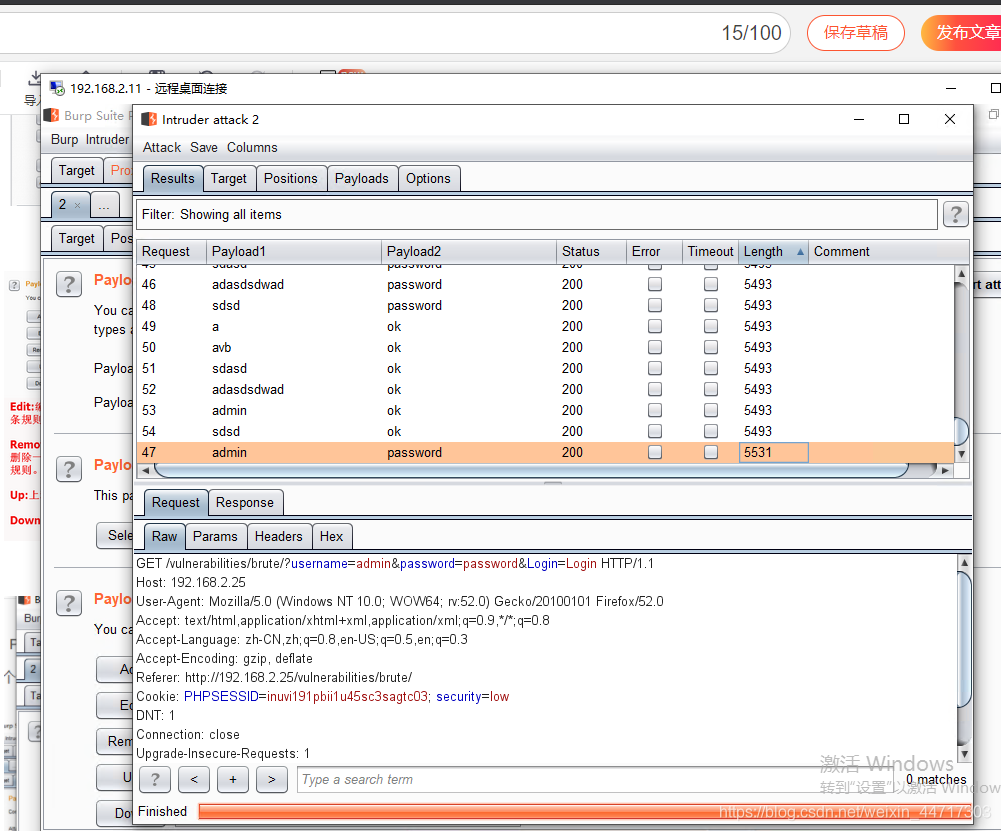This screenshot has width=1001, height=831.
Task: Select highlighted row 47 admin password
Action: click(x=545, y=453)
